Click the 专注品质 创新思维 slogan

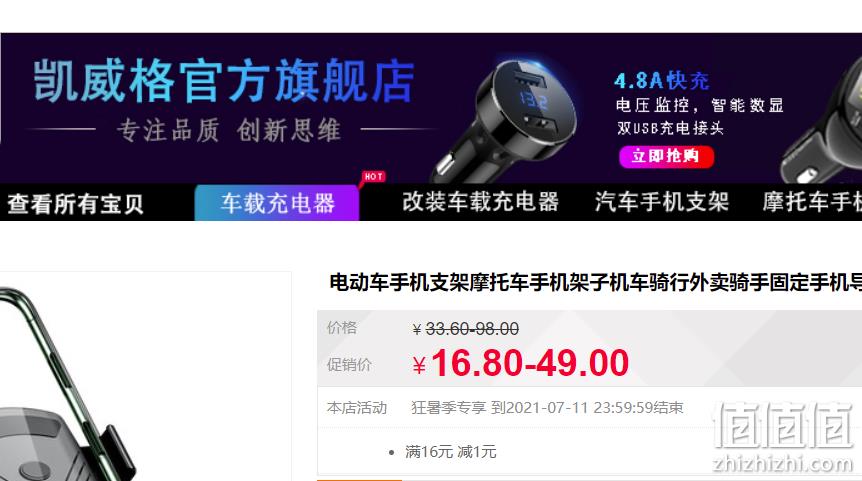click(x=229, y=130)
